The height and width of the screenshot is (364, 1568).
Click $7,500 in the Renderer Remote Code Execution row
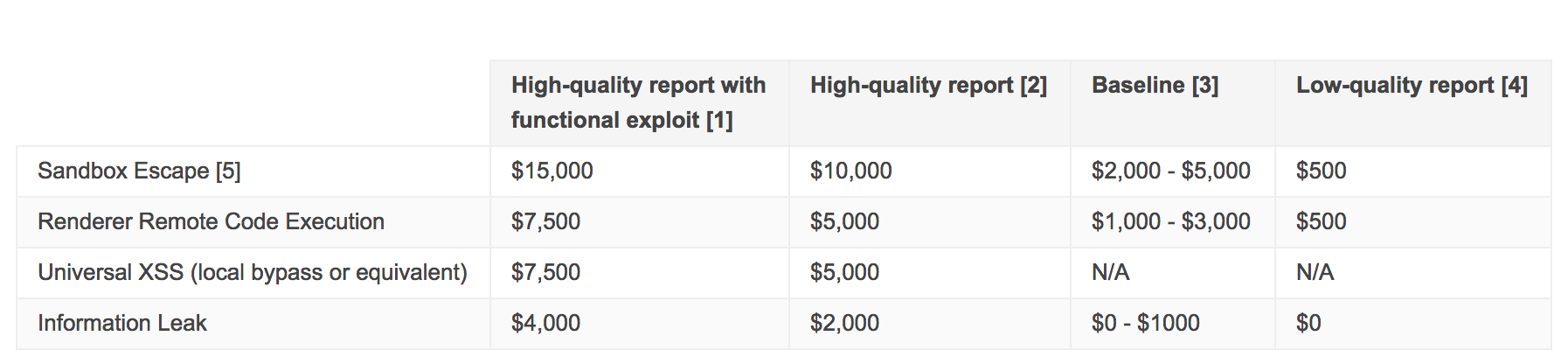click(x=545, y=221)
